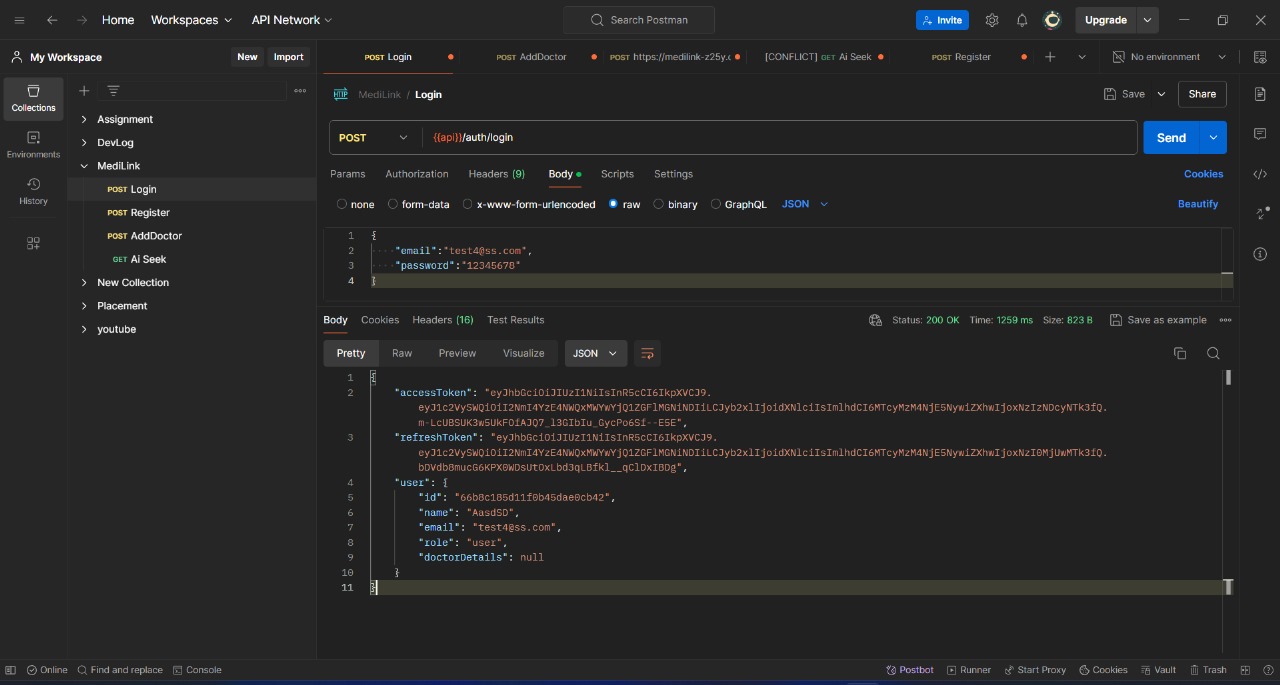Open the Upgrade dropdown arrow

pos(1147,20)
